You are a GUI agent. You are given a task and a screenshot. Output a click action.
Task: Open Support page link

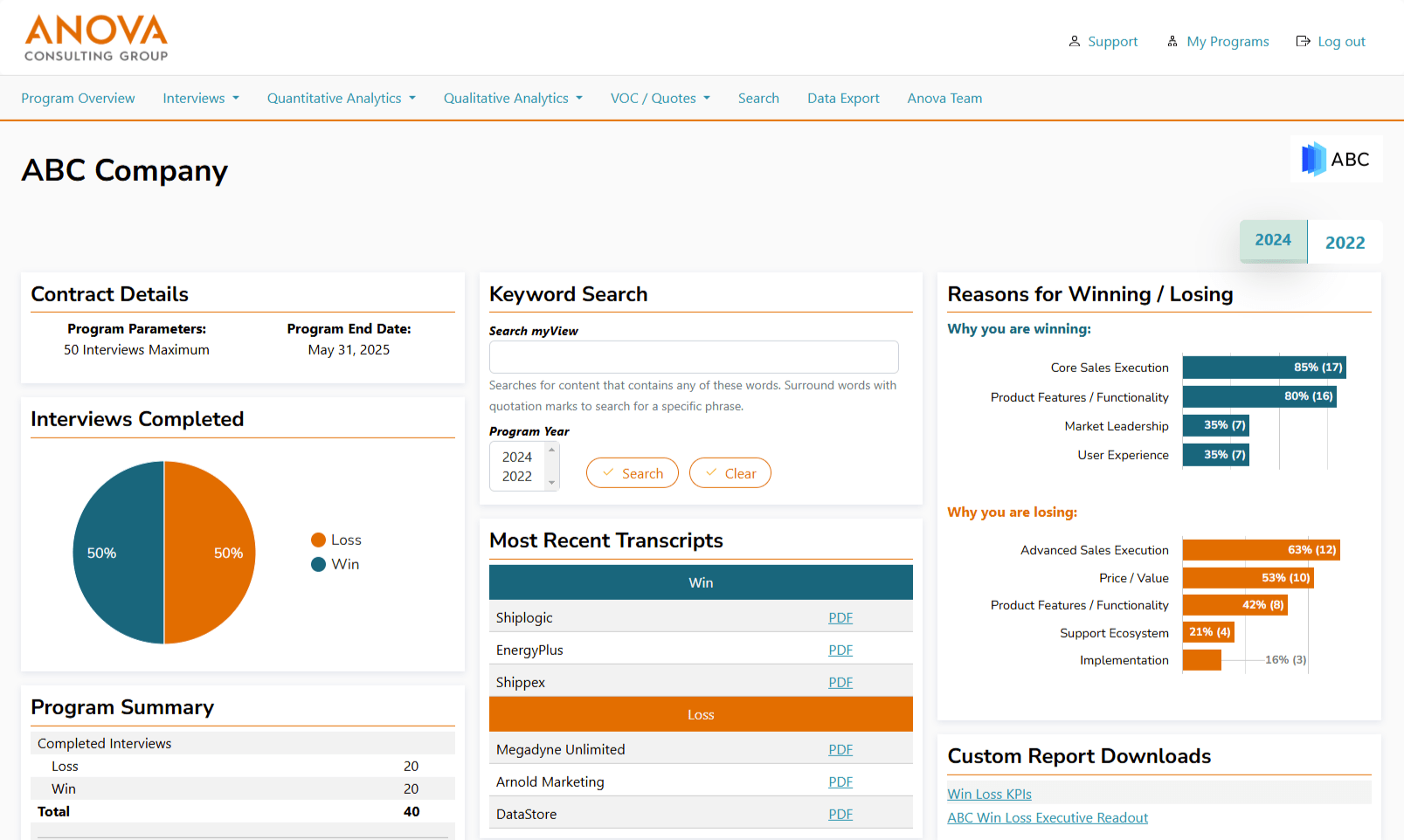tap(1112, 41)
